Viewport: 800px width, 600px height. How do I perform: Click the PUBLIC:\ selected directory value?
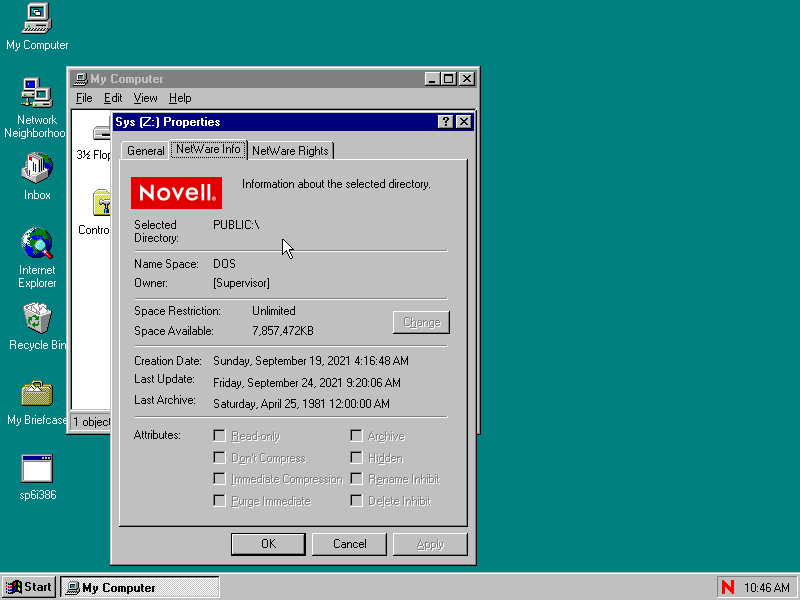click(x=236, y=225)
